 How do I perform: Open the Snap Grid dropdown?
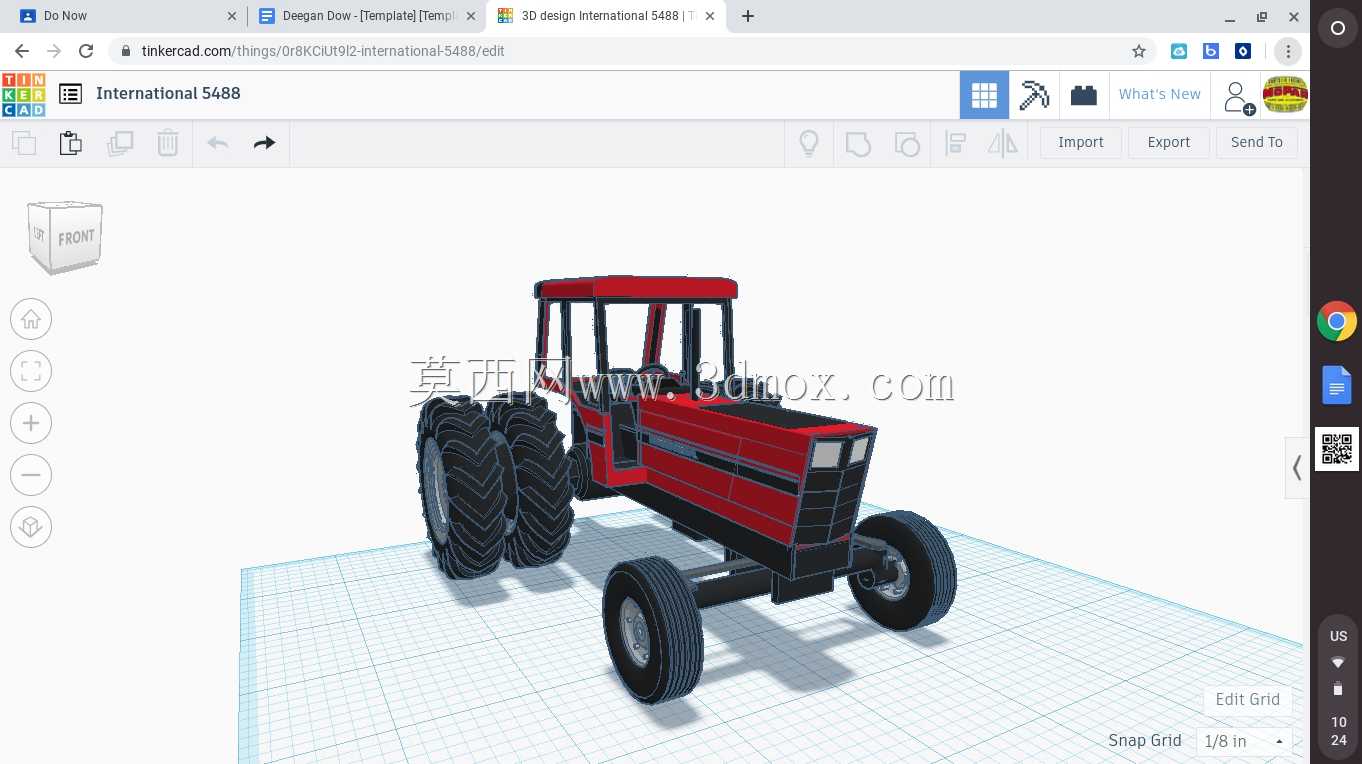click(1244, 741)
